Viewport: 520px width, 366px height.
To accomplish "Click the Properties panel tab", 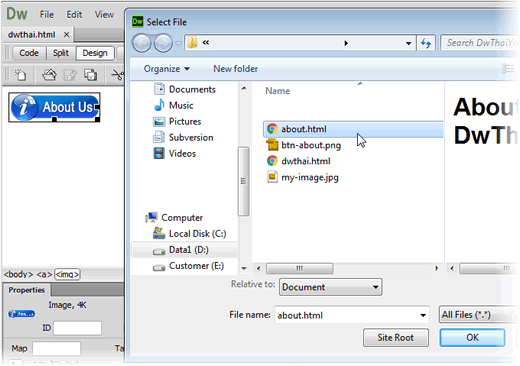I will [x=27, y=290].
